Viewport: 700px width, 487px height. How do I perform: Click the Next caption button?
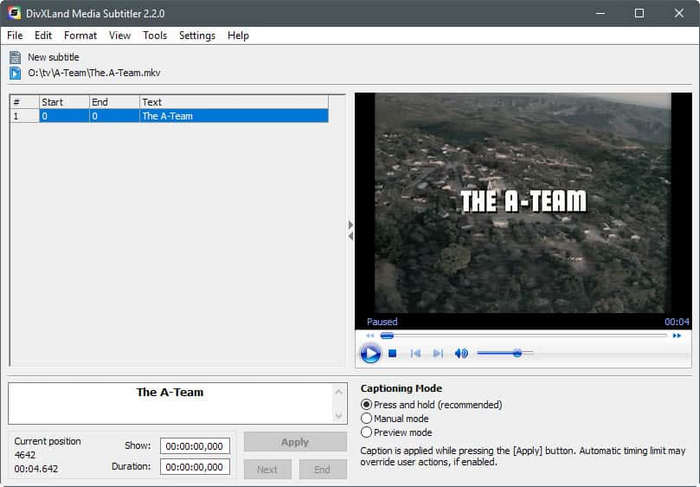coord(267,469)
